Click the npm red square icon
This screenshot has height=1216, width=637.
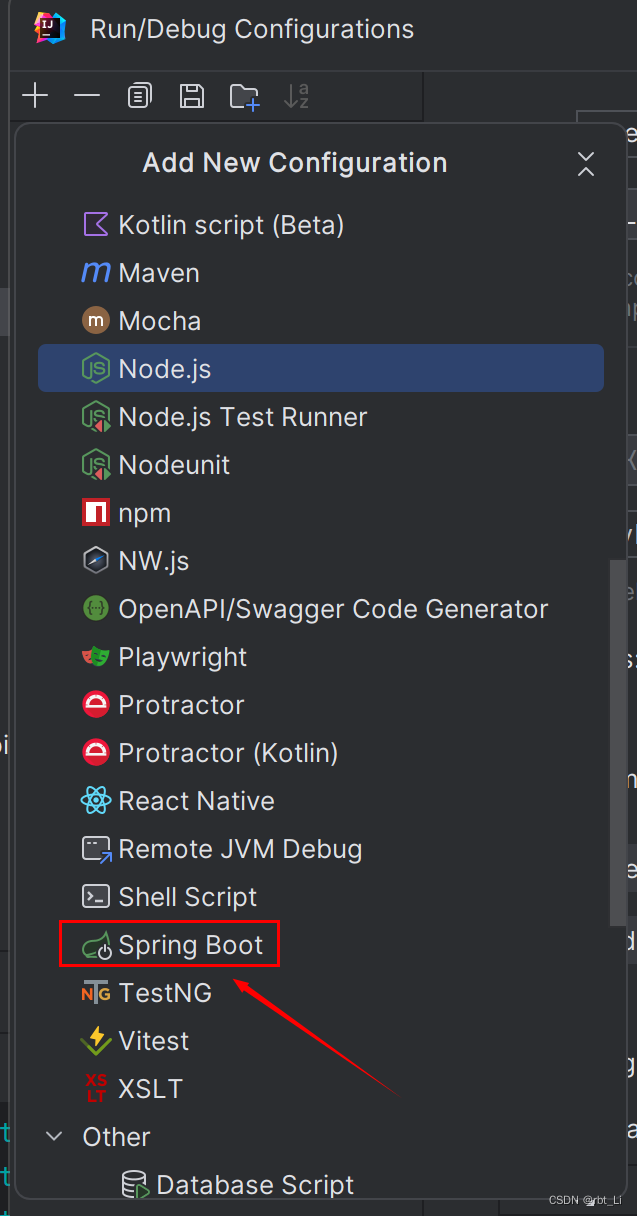[x=96, y=513]
